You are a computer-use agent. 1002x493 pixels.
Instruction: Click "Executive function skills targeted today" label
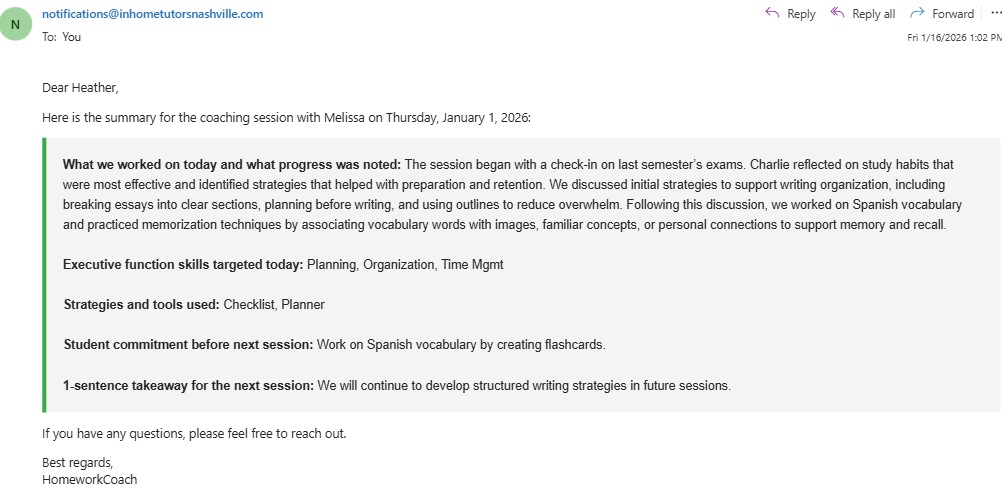[182, 265]
